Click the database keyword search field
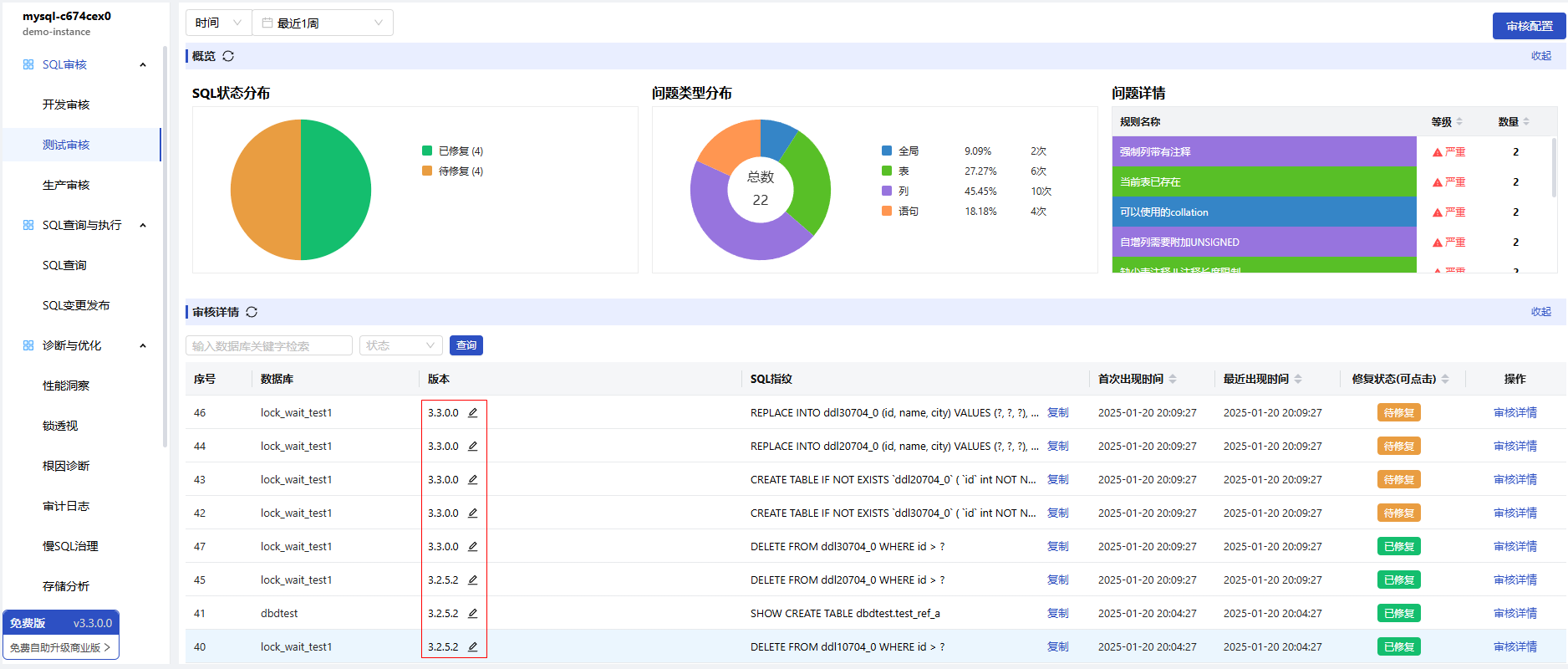1568x669 pixels. point(268,345)
